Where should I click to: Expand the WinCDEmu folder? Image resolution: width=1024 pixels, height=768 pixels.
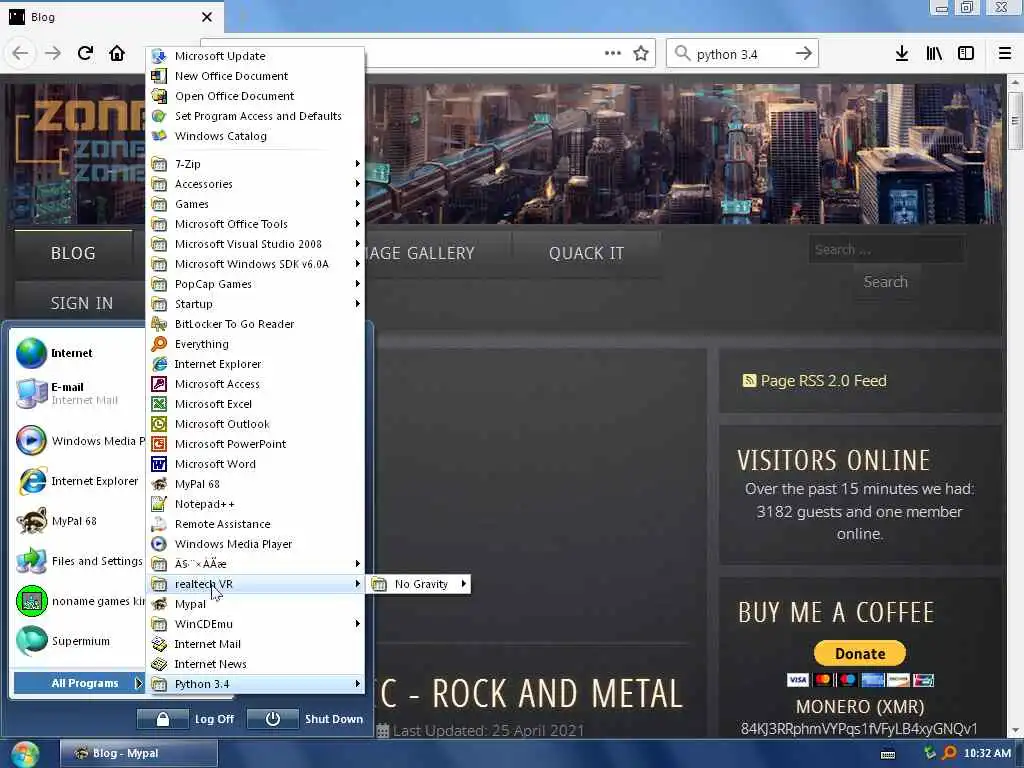pyautogui.click(x=256, y=624)
